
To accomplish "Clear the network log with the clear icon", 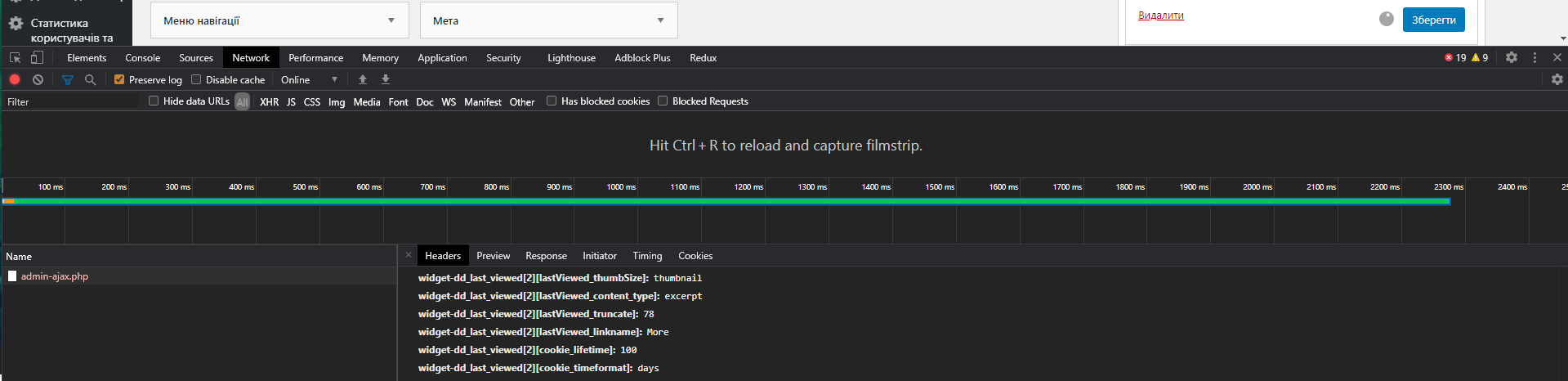I will pos(38,79).
